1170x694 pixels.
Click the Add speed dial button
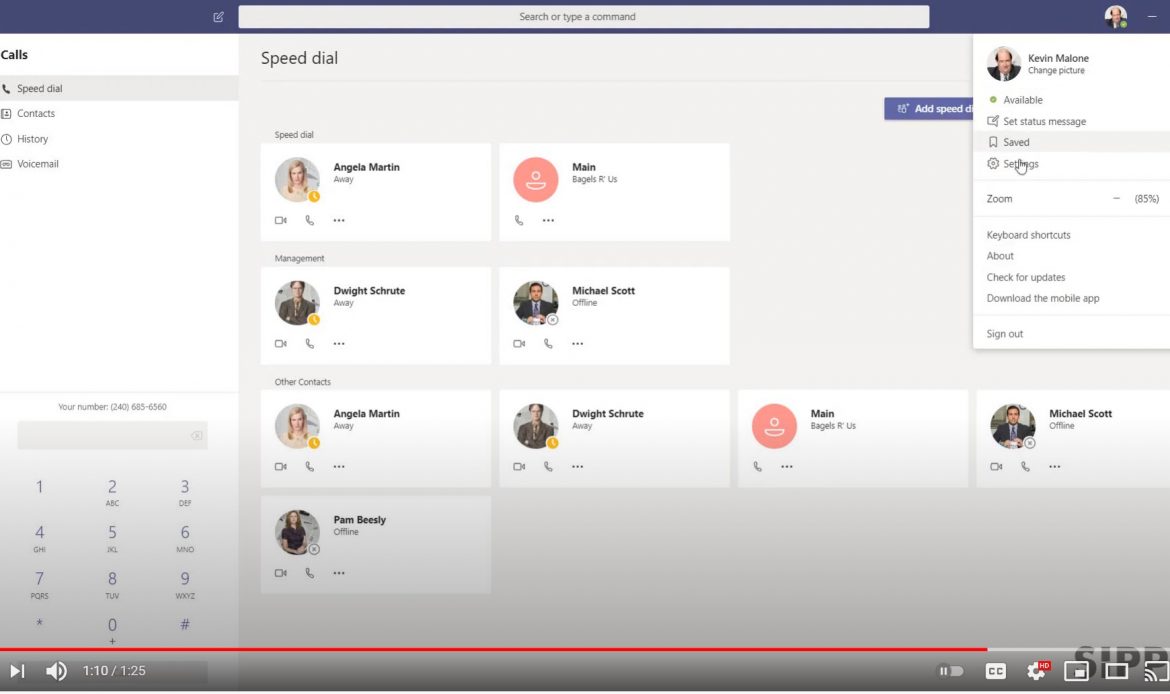click(x=930, y=109)
